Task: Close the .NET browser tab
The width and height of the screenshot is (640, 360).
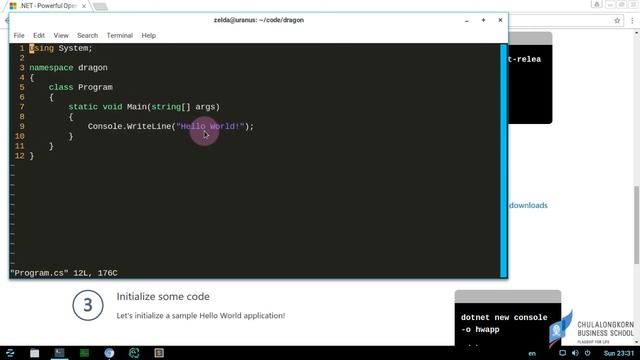Action: tap(84, 6)
